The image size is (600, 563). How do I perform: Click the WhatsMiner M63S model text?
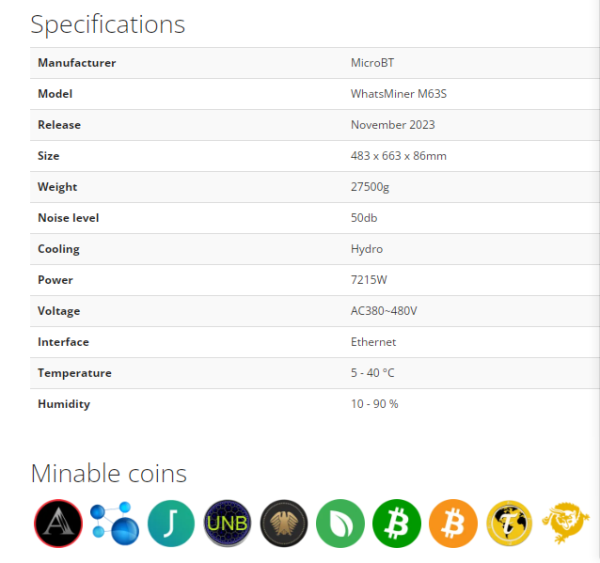(x=399, y=94)
